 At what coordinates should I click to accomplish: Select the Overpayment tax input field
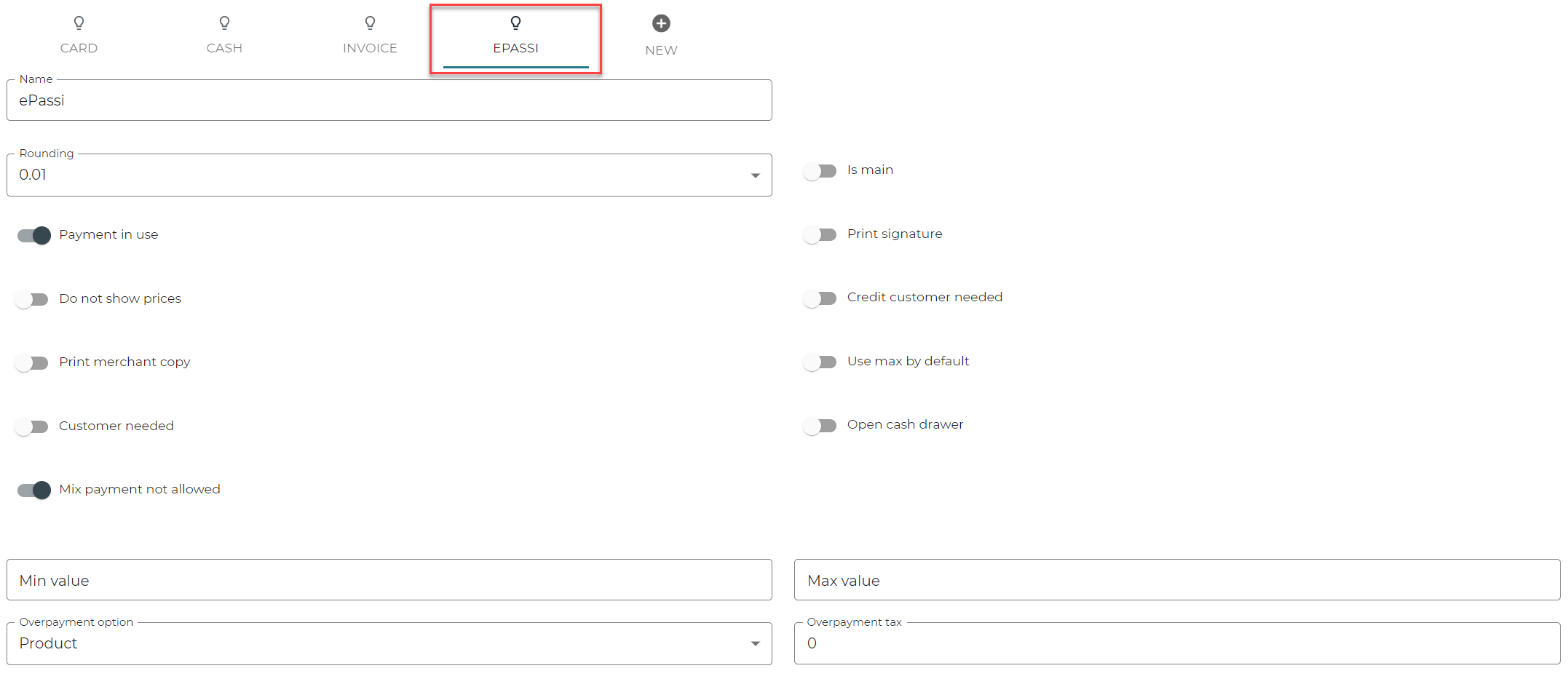[1176, 643]
